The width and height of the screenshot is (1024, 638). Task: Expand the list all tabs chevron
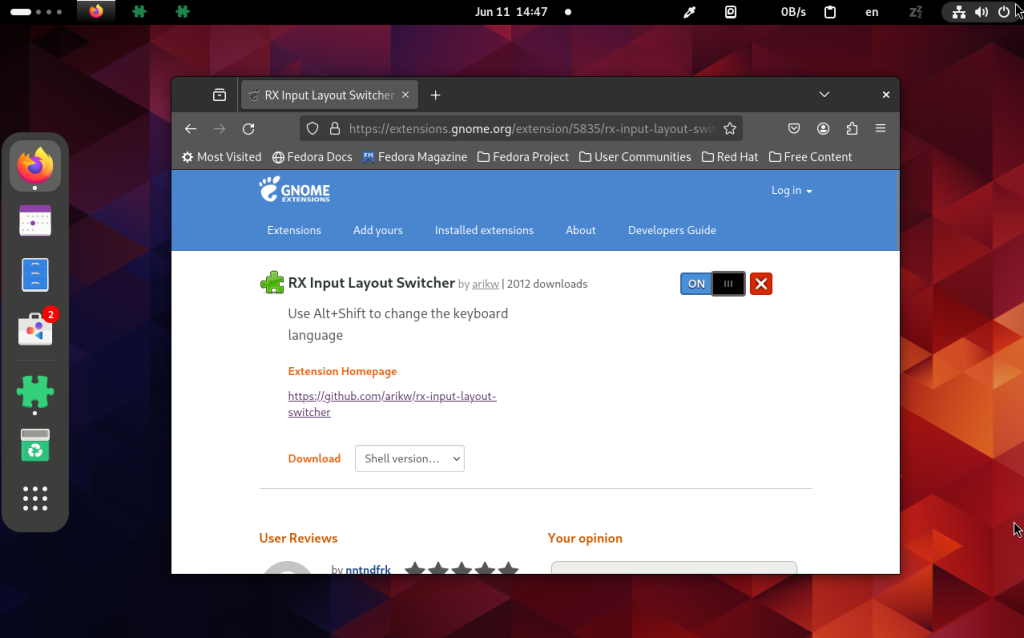point(824,95)
